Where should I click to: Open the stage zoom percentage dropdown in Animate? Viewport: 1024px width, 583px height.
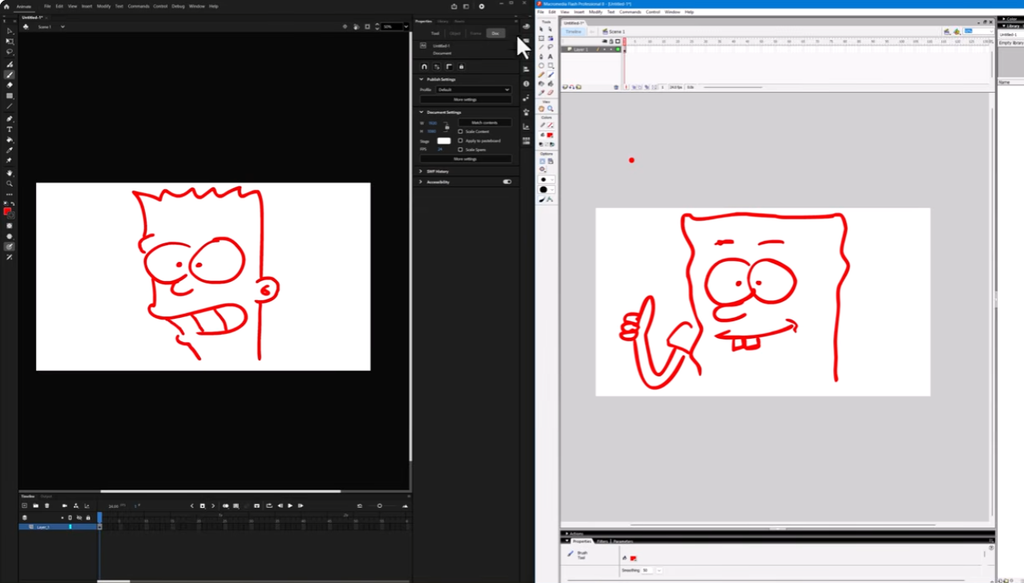click(x=406, y=27)
